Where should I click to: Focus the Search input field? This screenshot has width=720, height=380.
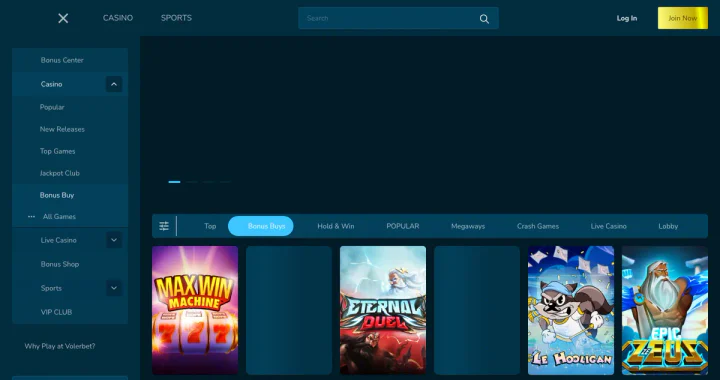pos(398,18)
